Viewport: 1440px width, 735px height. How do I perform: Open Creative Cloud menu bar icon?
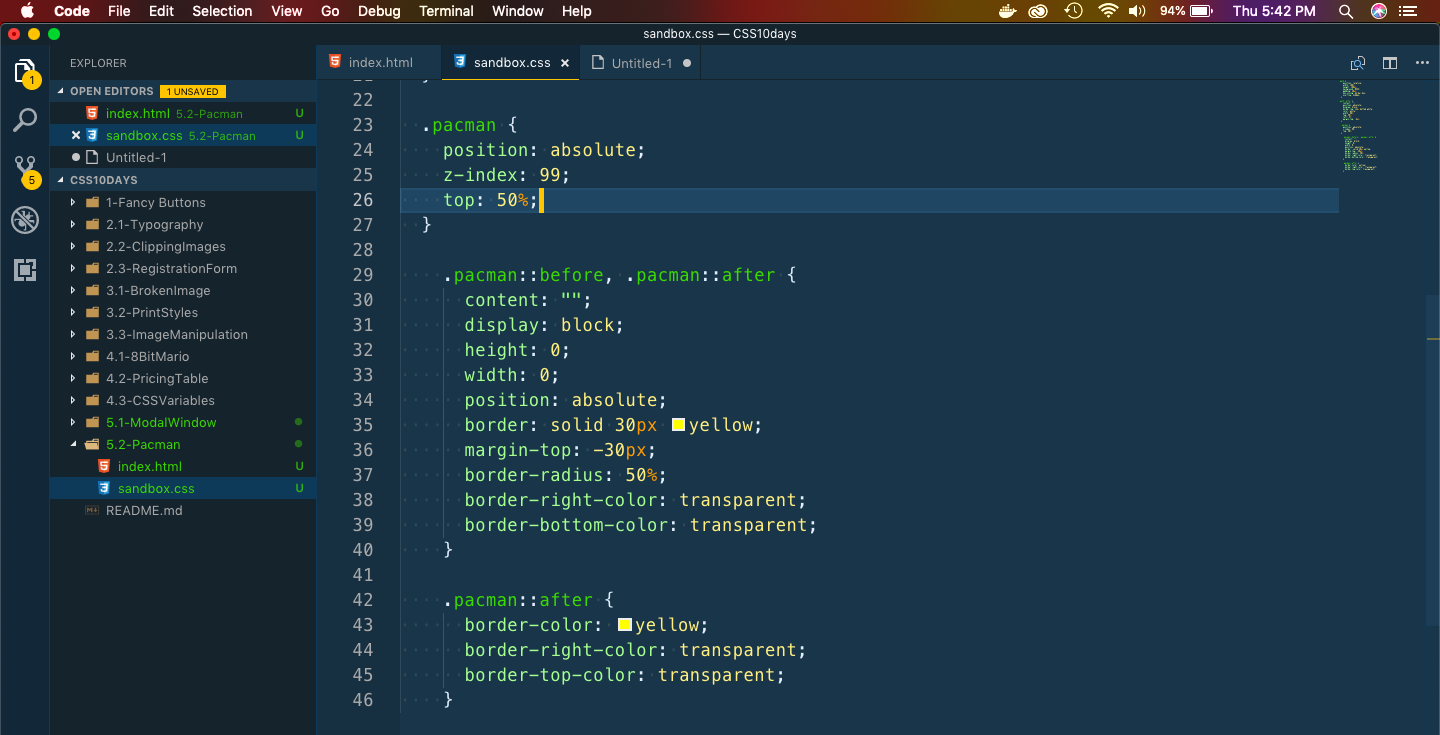(x=1039, y=11)
